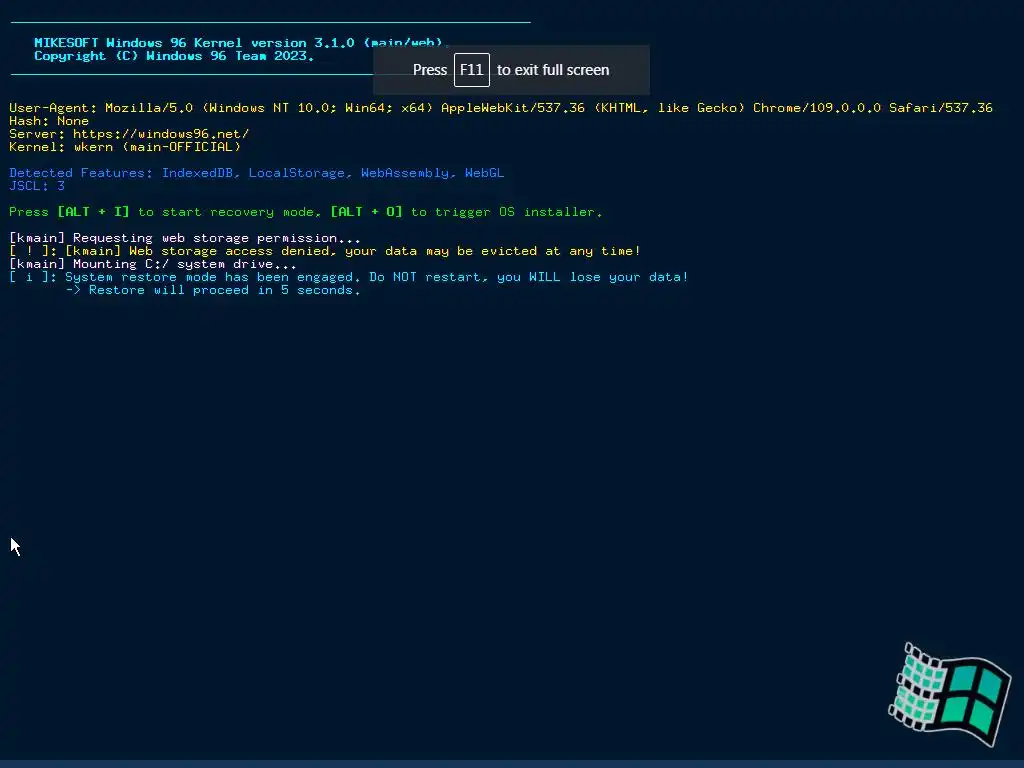Screen dimensions: 1024x768
Task: Click 'Mounting C:/ system drive...' line
Action: [153, 264]
